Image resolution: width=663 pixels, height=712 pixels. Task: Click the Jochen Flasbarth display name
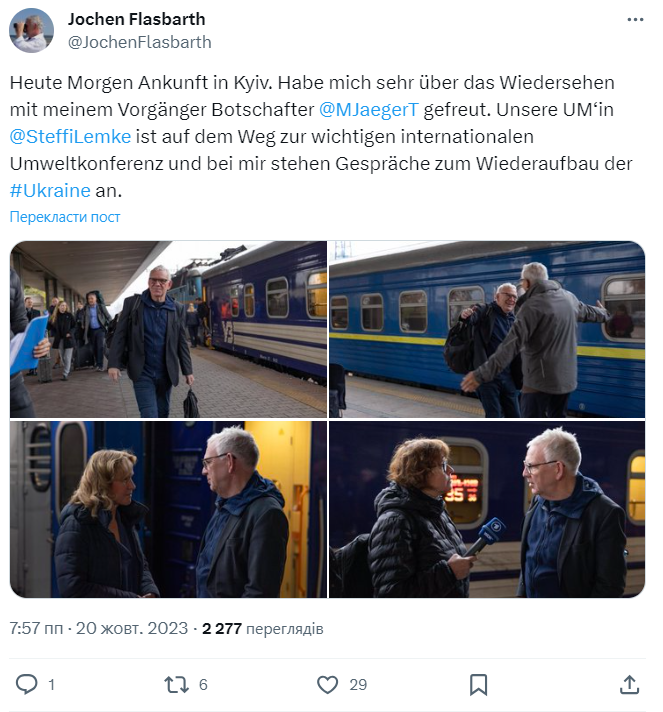click(x=136, y=19)
